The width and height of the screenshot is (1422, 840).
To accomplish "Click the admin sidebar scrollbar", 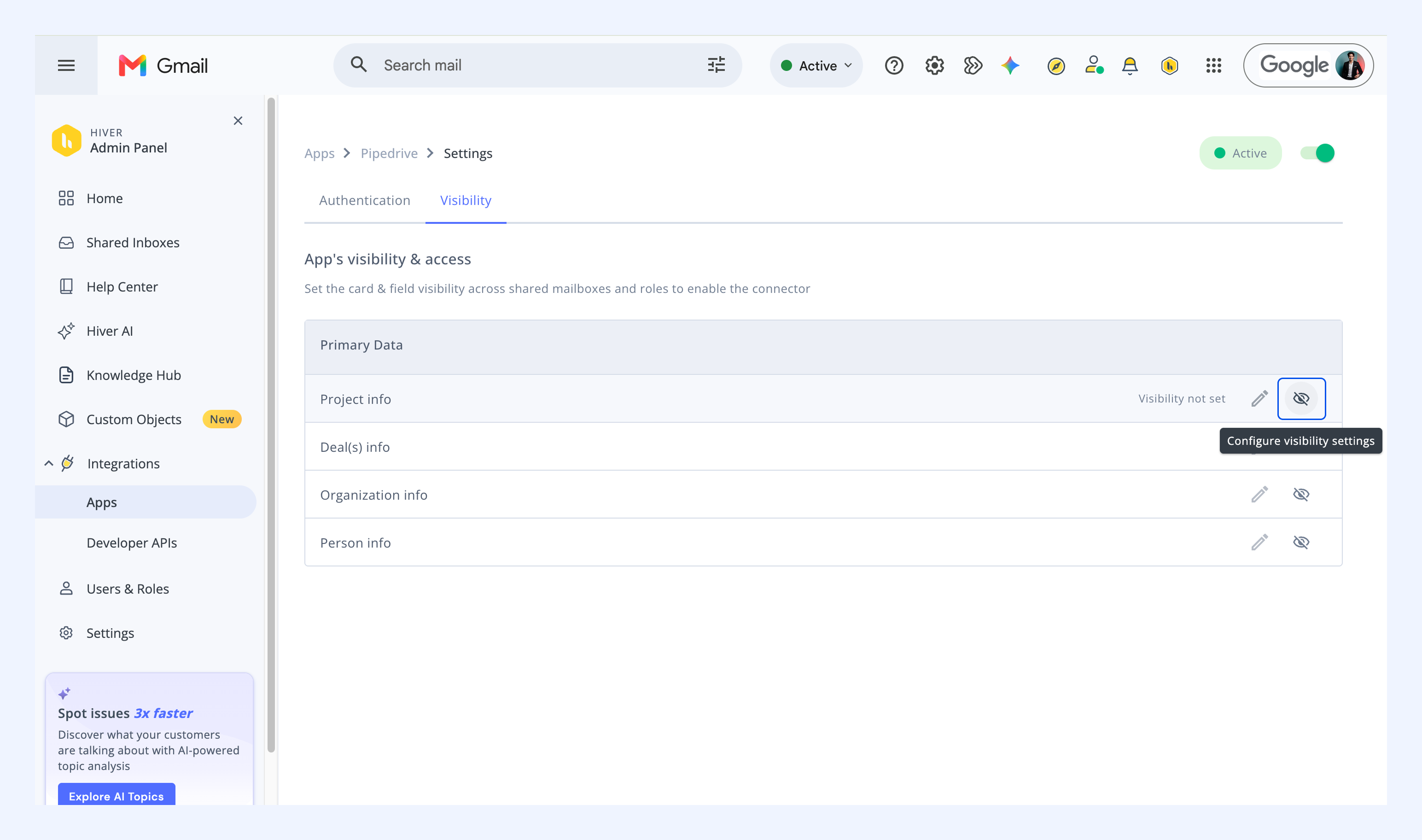I will (271, 425).
